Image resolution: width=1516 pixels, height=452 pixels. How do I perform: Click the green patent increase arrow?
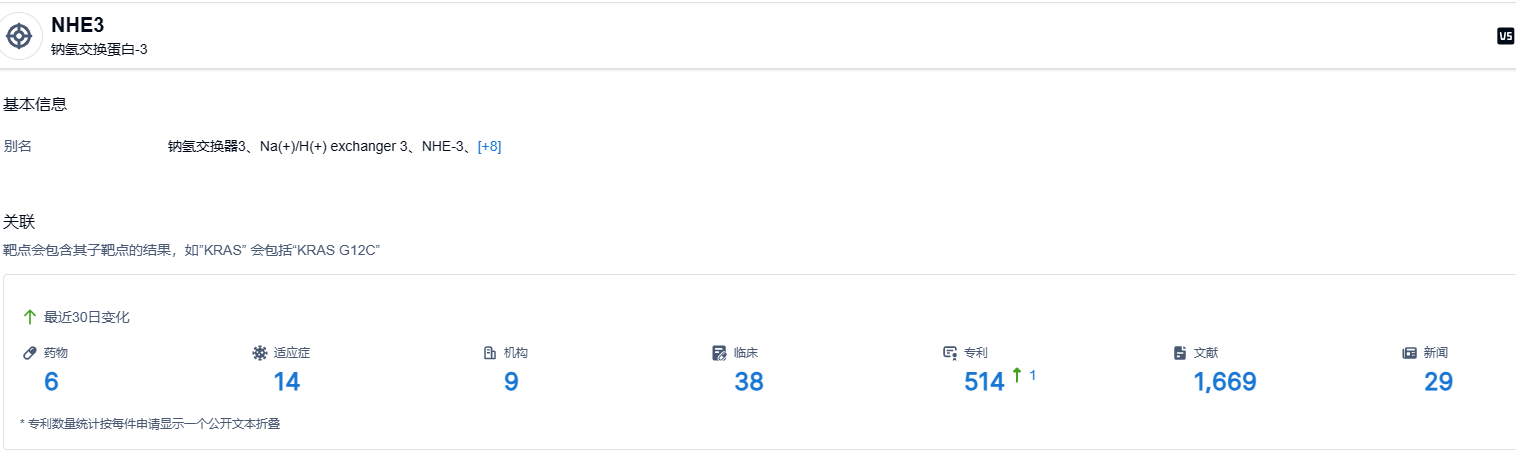1017,375
